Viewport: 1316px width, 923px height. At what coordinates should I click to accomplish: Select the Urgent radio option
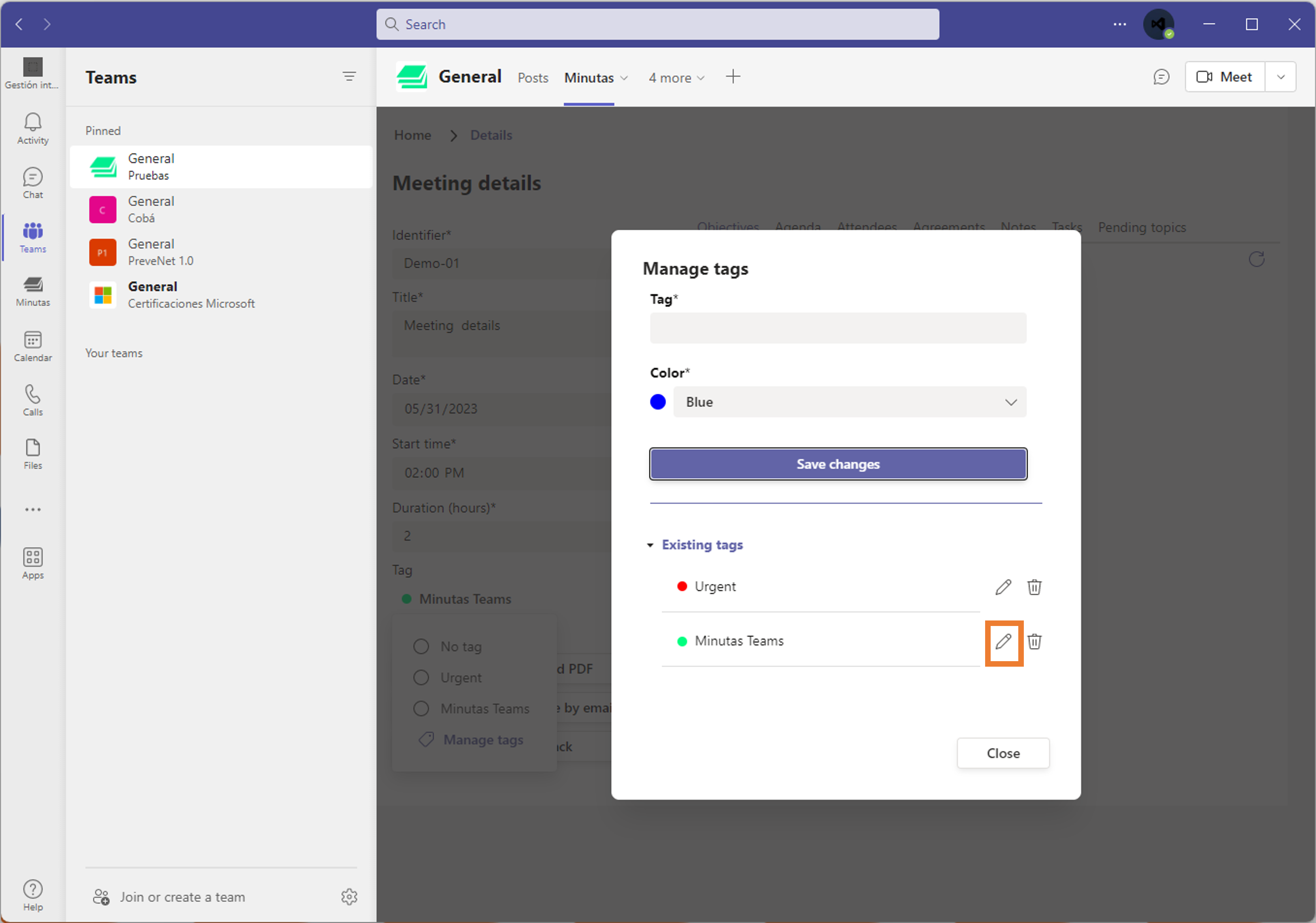pyautogui.click(x=421, y=678)
